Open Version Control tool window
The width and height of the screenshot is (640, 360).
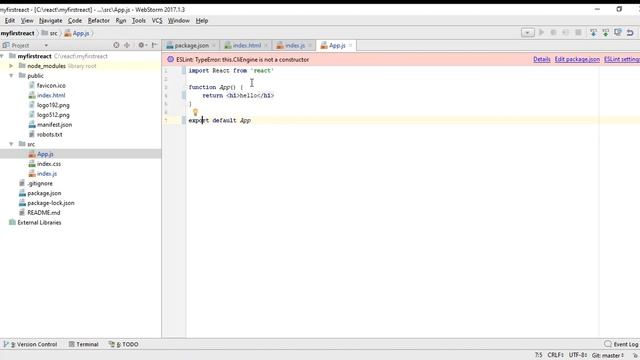(30, 344)
